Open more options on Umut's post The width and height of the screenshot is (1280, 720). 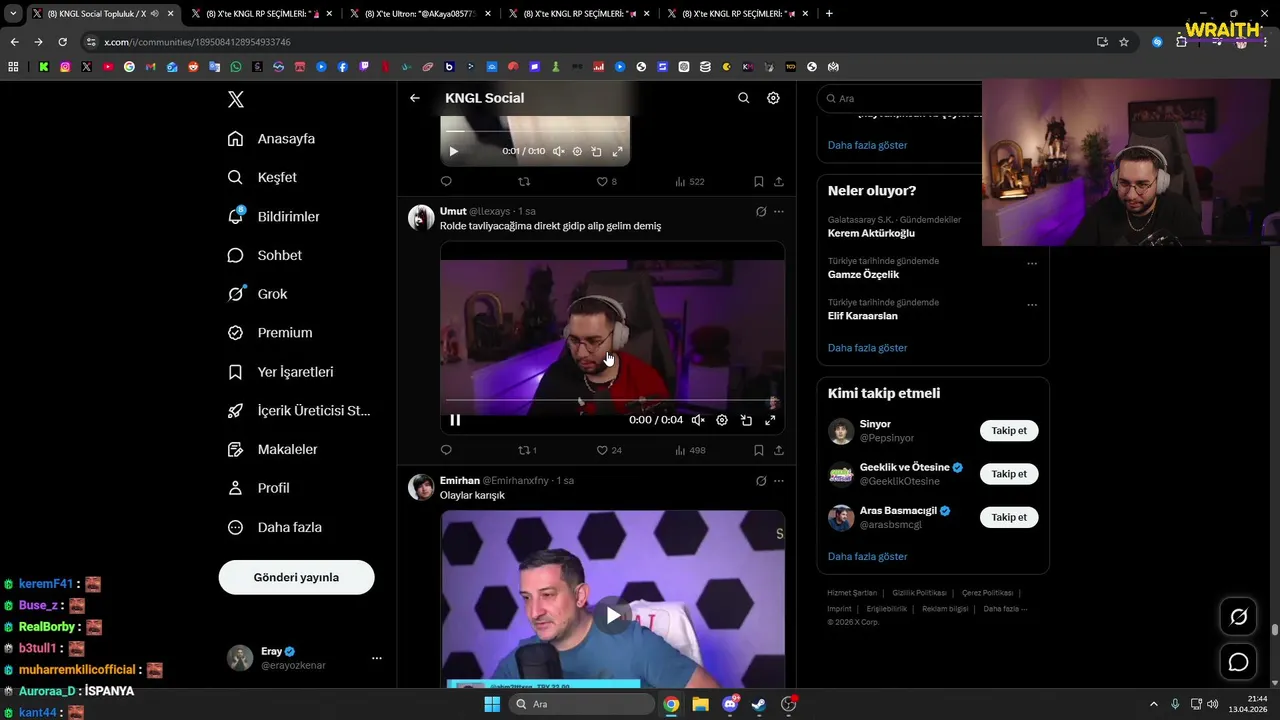pos(778,212)
